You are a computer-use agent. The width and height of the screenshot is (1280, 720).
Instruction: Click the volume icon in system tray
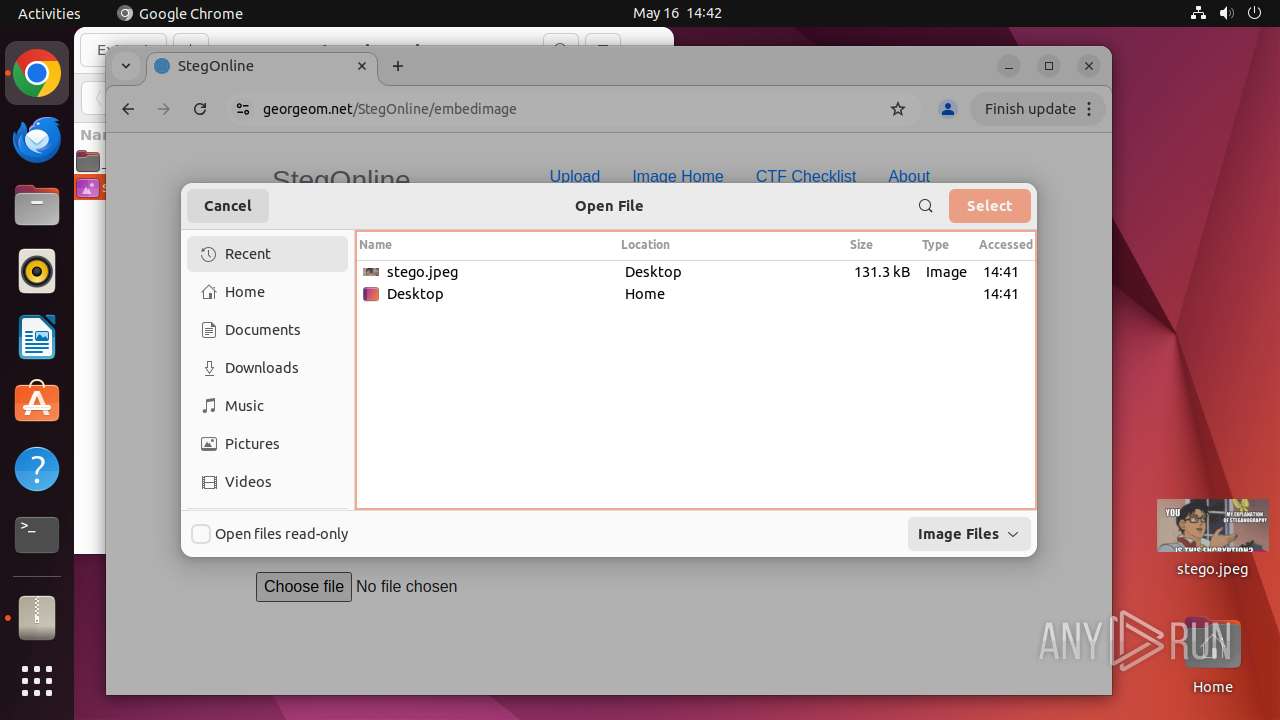(1227, 13)
